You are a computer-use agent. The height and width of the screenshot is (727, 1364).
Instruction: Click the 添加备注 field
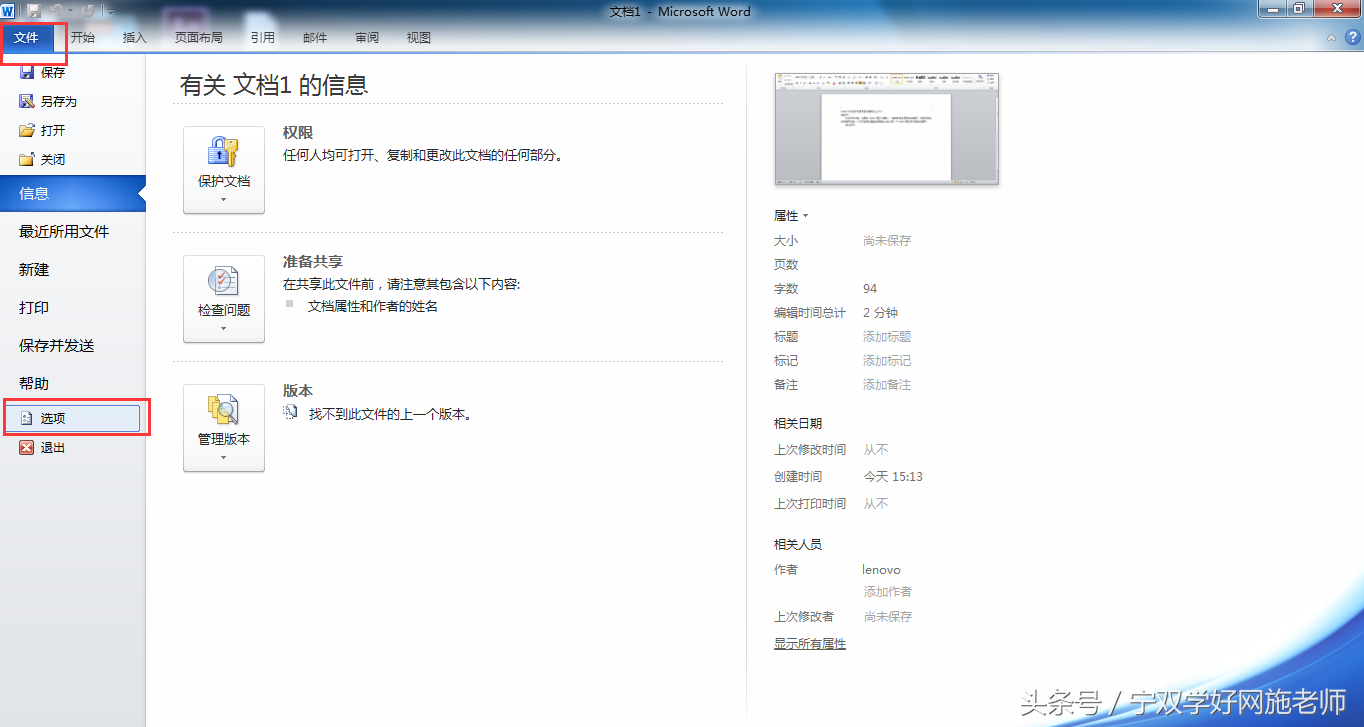[888, 385]
